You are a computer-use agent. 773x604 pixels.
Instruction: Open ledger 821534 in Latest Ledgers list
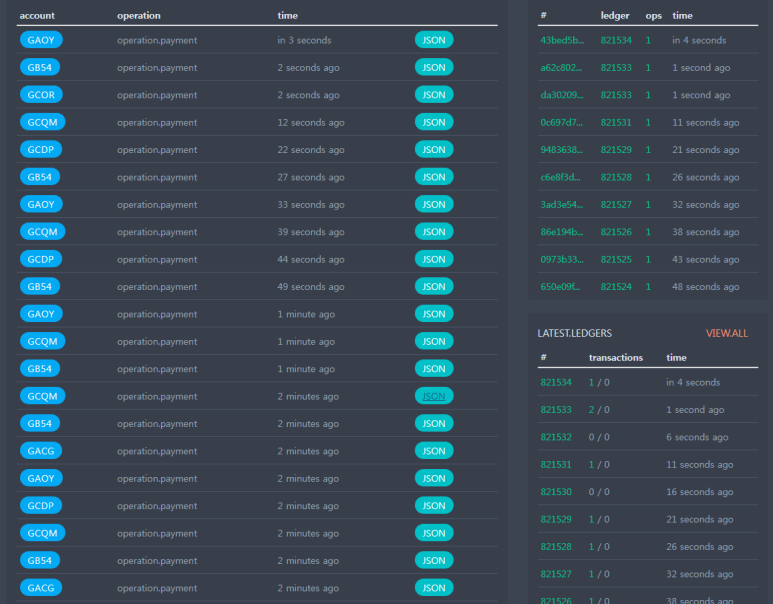coord(556,382)
